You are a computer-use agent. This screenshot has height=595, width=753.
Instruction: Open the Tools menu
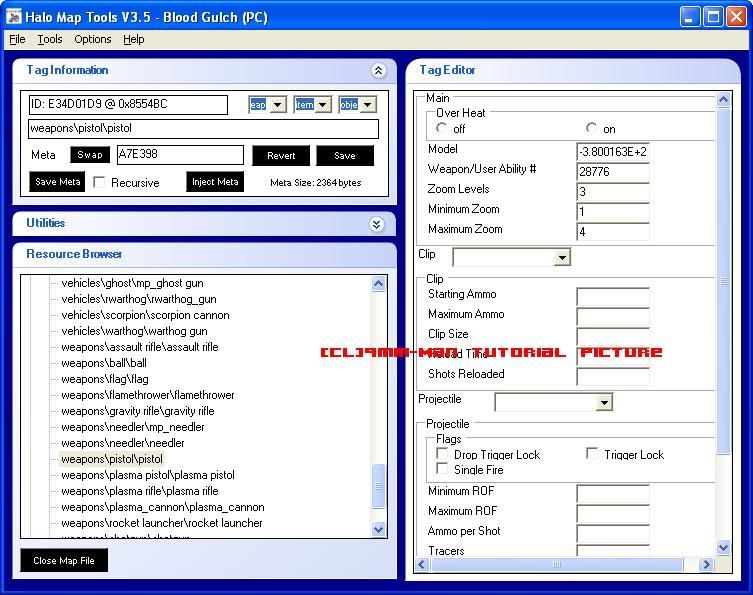point(50,39)
